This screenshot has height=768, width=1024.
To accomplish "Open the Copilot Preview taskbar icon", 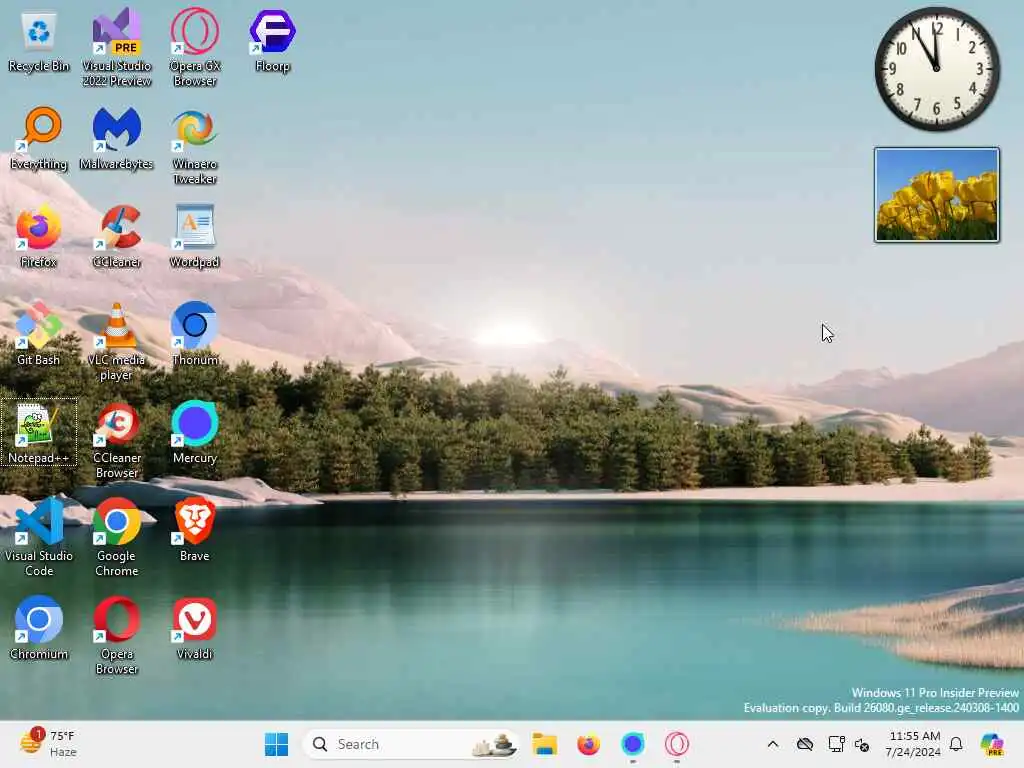I will point(992,744).
